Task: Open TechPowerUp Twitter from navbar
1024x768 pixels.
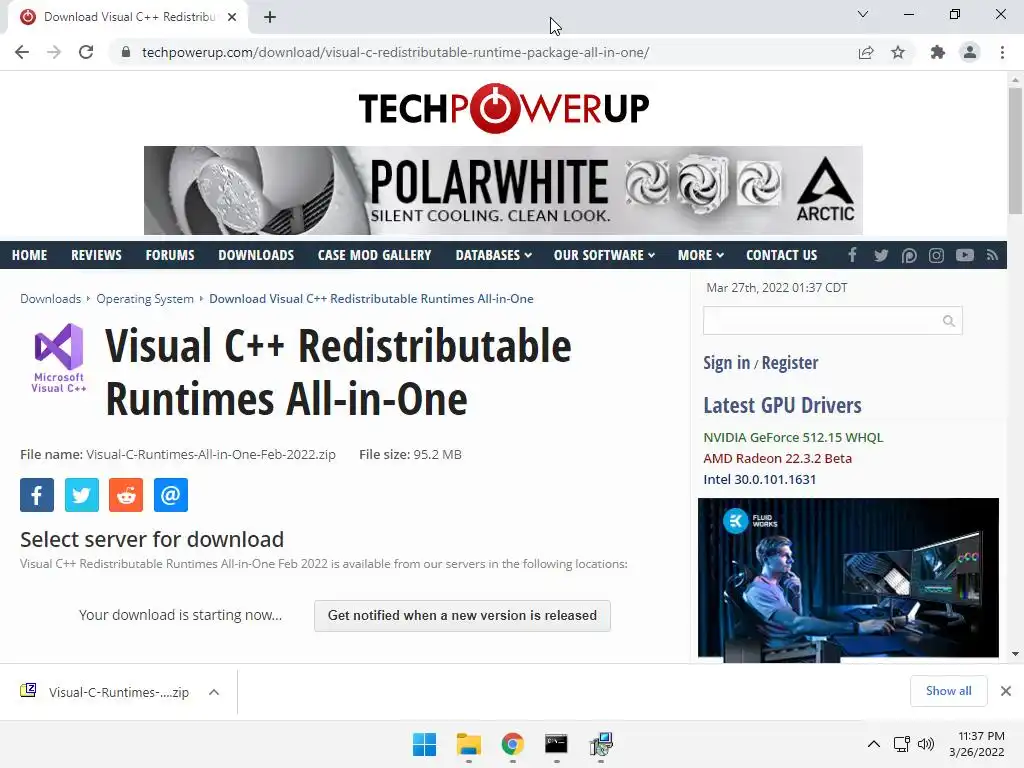Action: point(881,255)
